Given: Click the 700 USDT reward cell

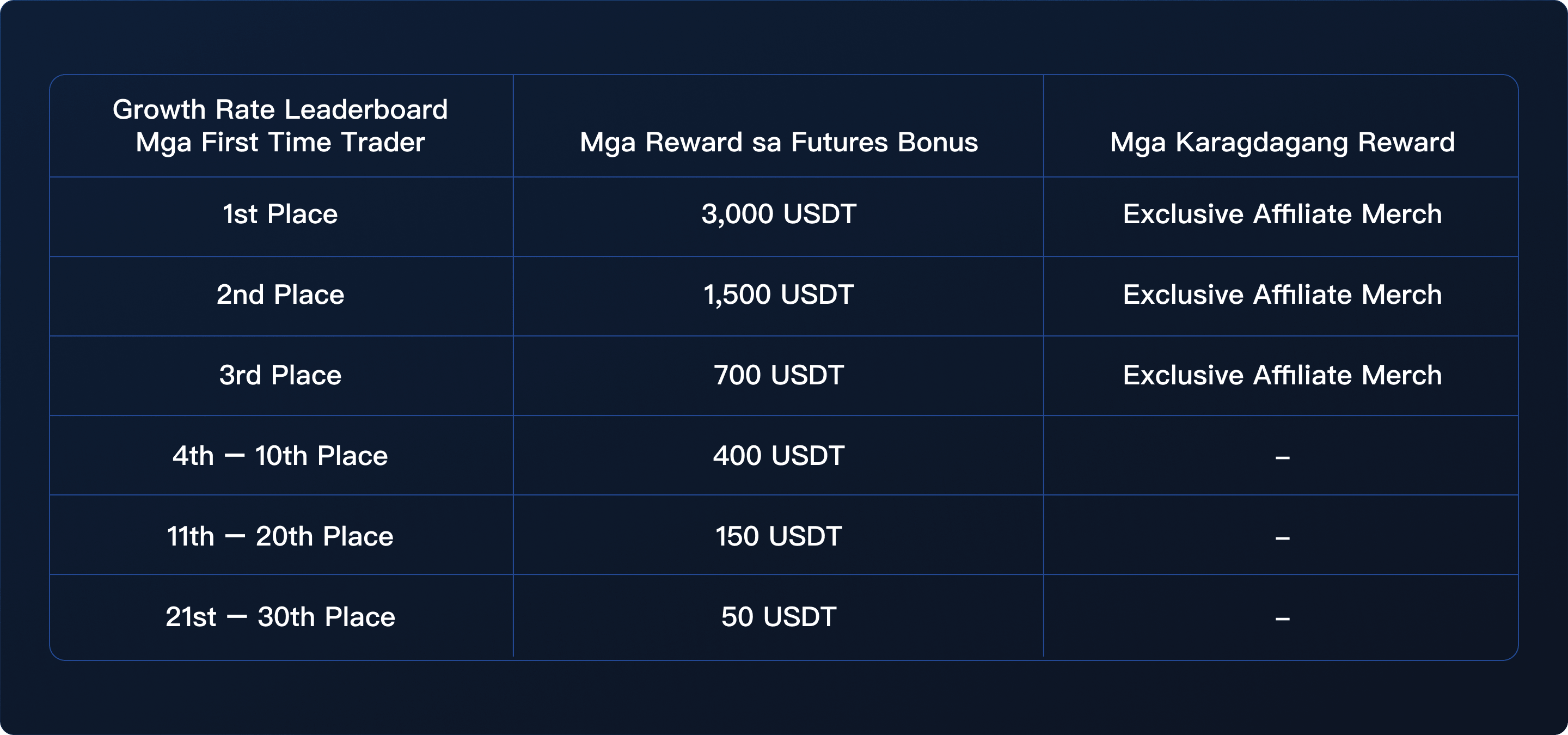Looking at the screenshot, I should pos(779,376).
